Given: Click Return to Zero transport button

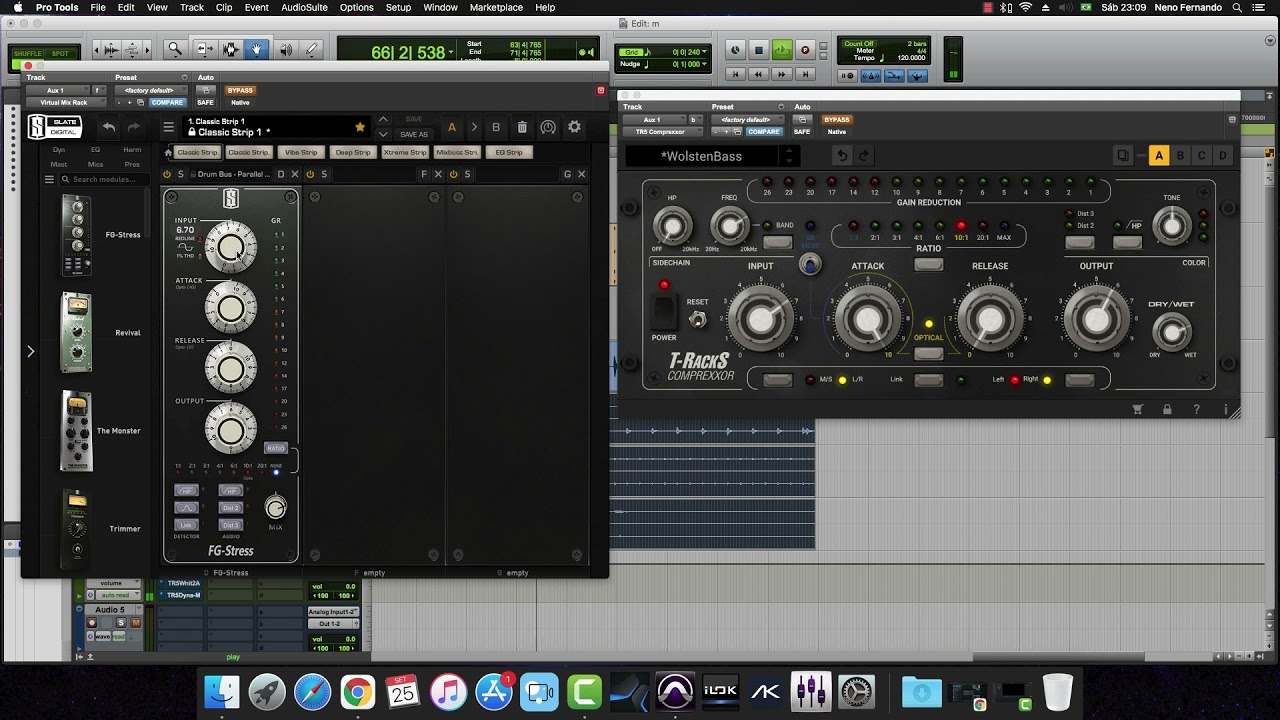Looking at the screenshot, I should tap(735, 74).
